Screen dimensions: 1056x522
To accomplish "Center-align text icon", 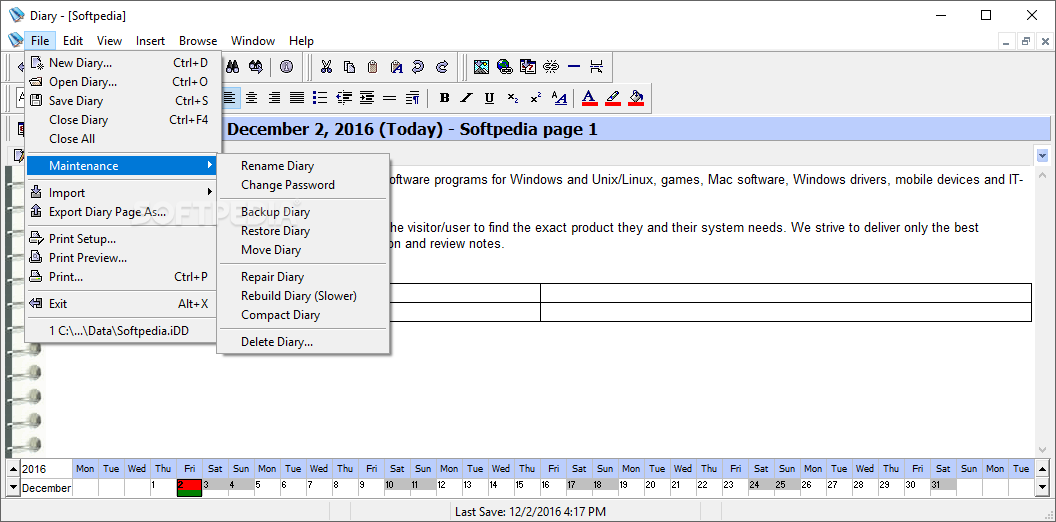I will pos(252,98).
